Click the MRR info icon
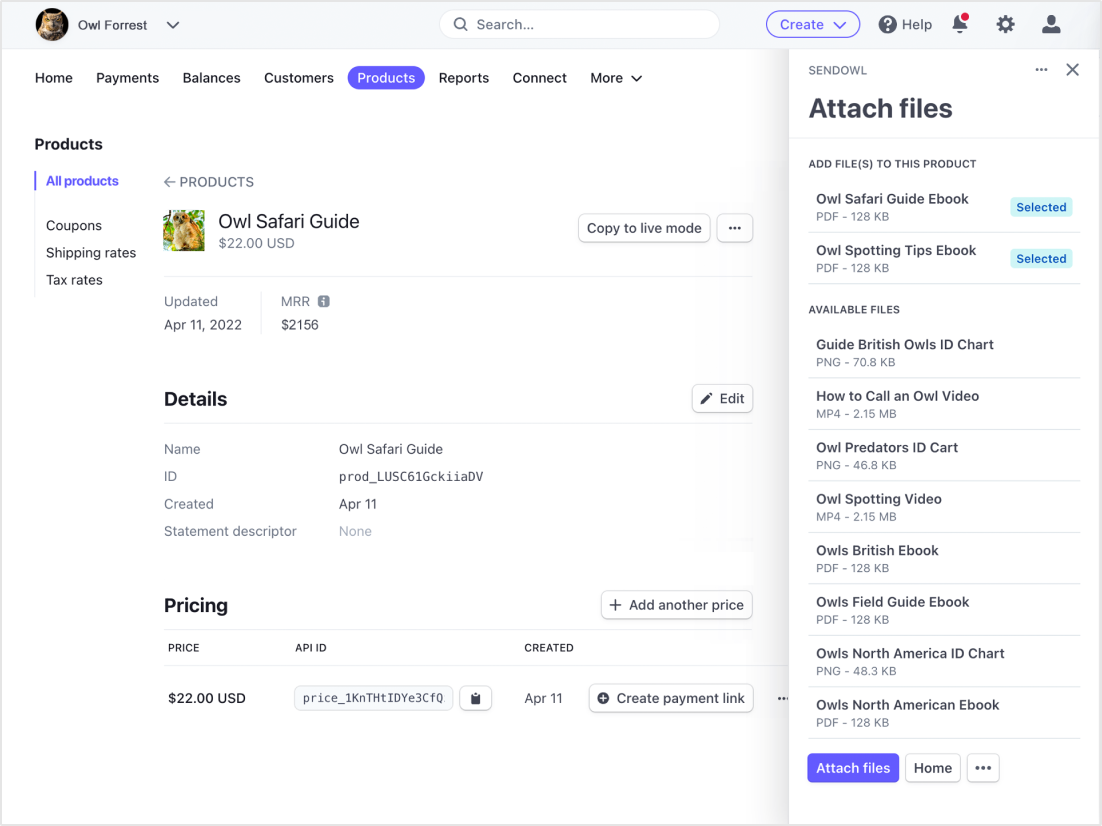This screenshot has width=1102, height=826. 324,301
